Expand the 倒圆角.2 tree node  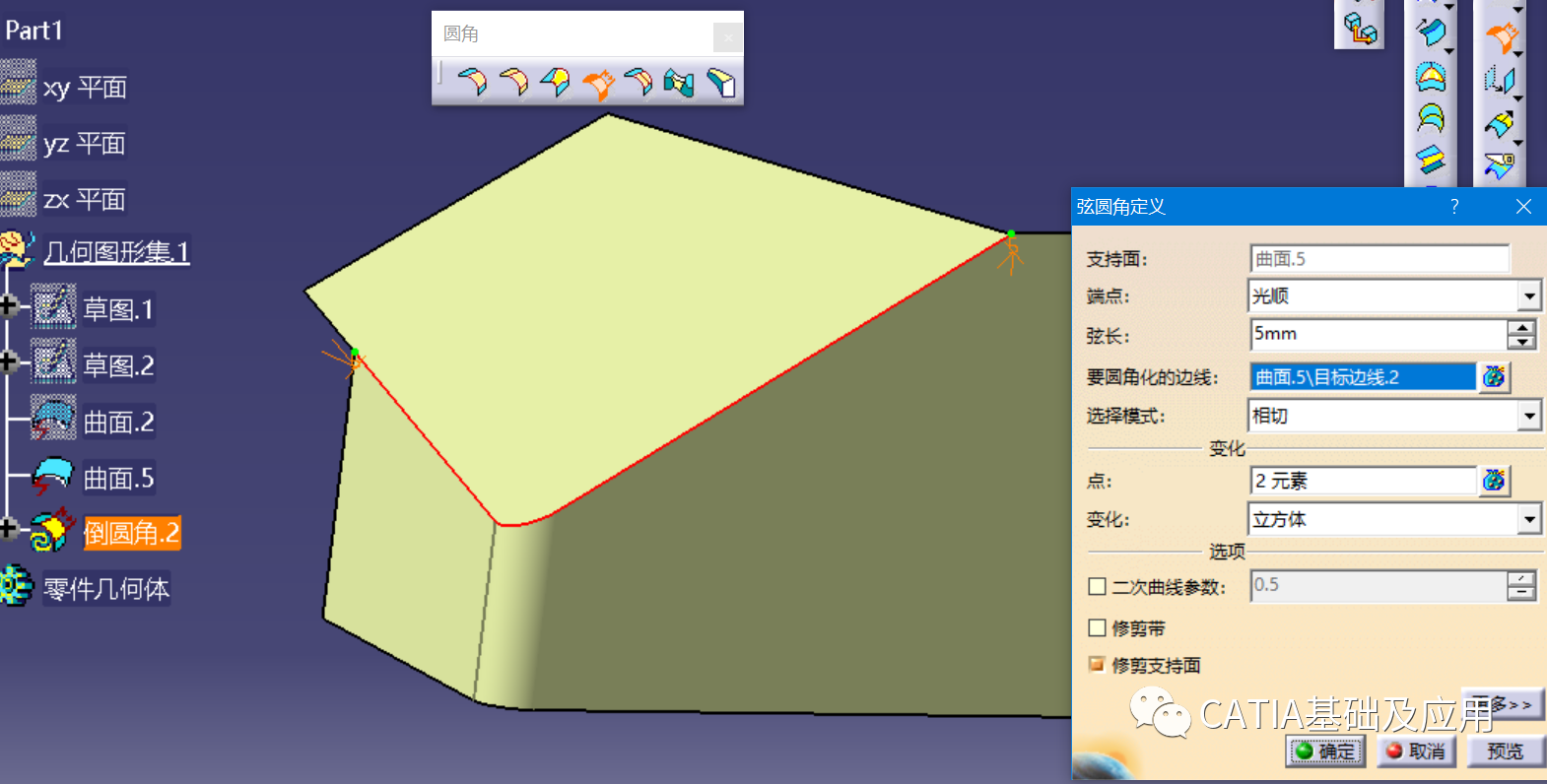tap(8, 530)
